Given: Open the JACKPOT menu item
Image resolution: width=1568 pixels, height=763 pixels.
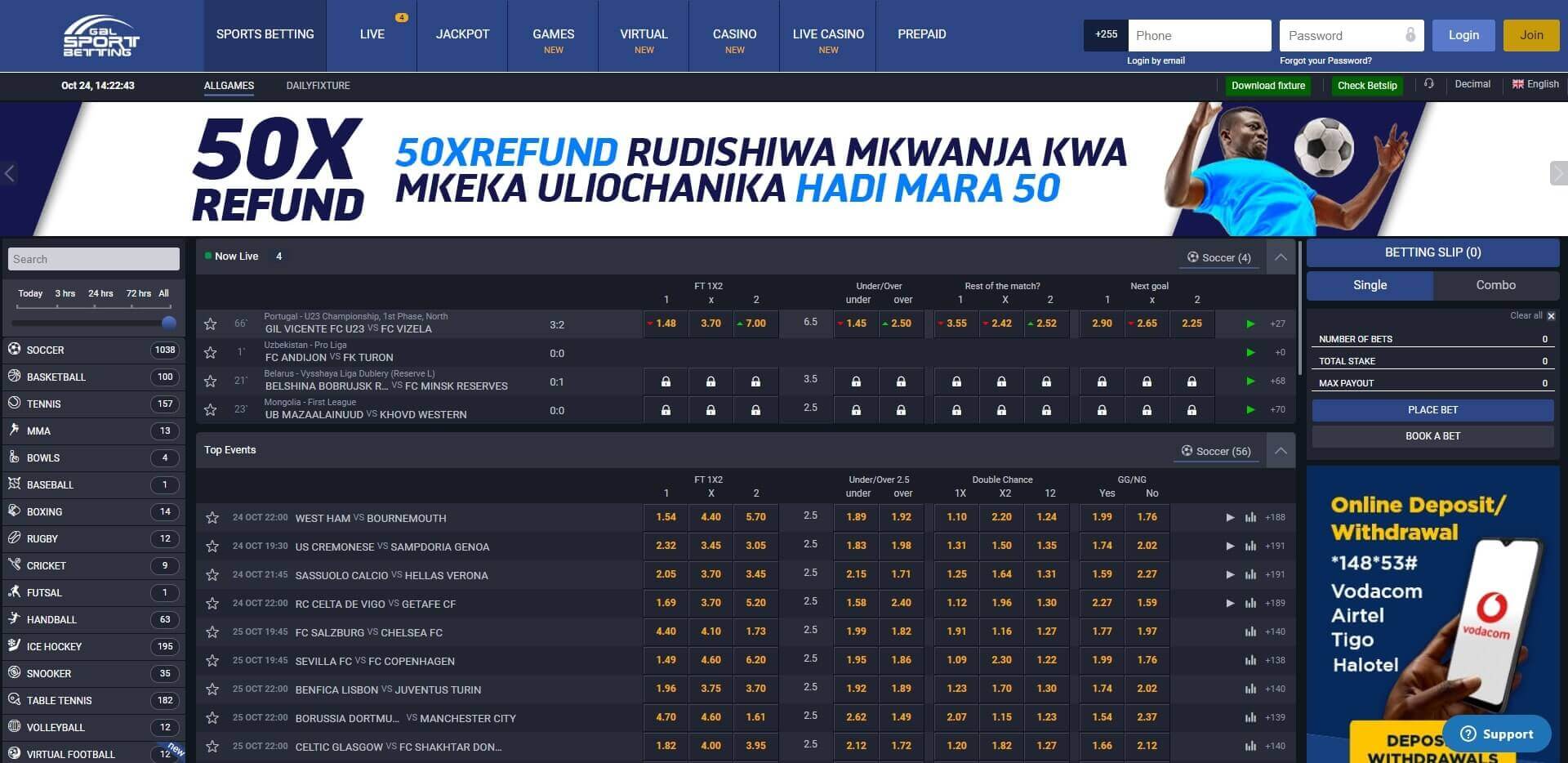Looking at the screenshot, I should click(462, 34).
